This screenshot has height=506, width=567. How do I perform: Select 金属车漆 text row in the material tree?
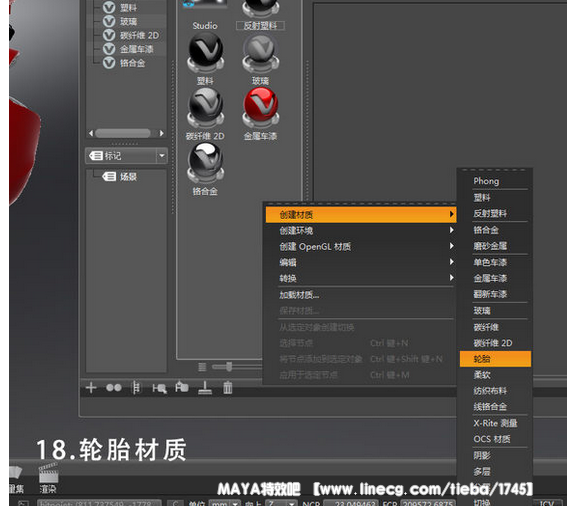(137, 49)
